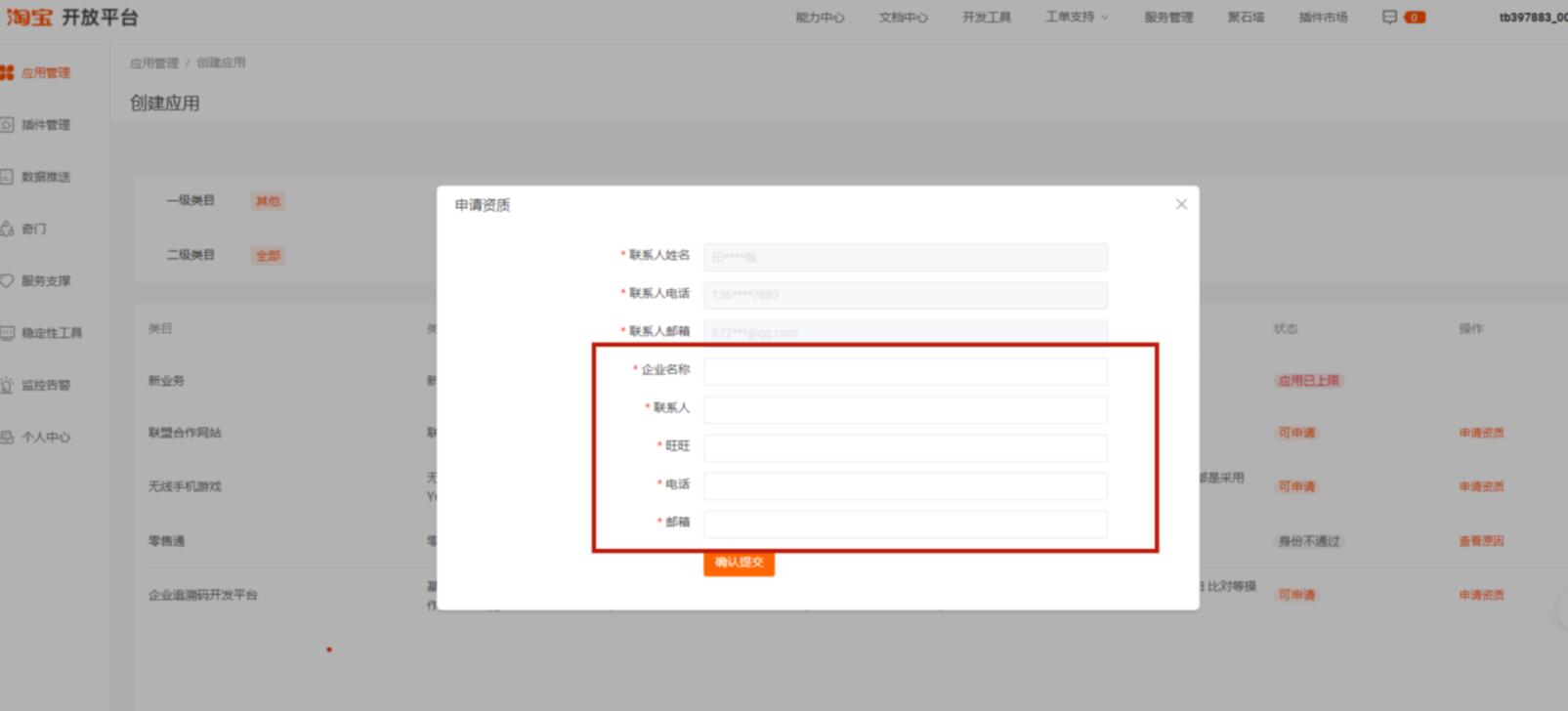The image size is (1568, 711).
Task: Open 插件市场 from the top menu
Action: 1323,18
